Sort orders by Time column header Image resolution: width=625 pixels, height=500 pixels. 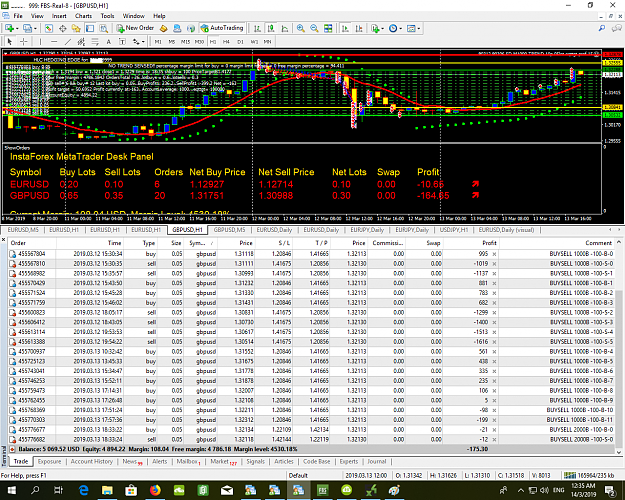pos(114,243)
